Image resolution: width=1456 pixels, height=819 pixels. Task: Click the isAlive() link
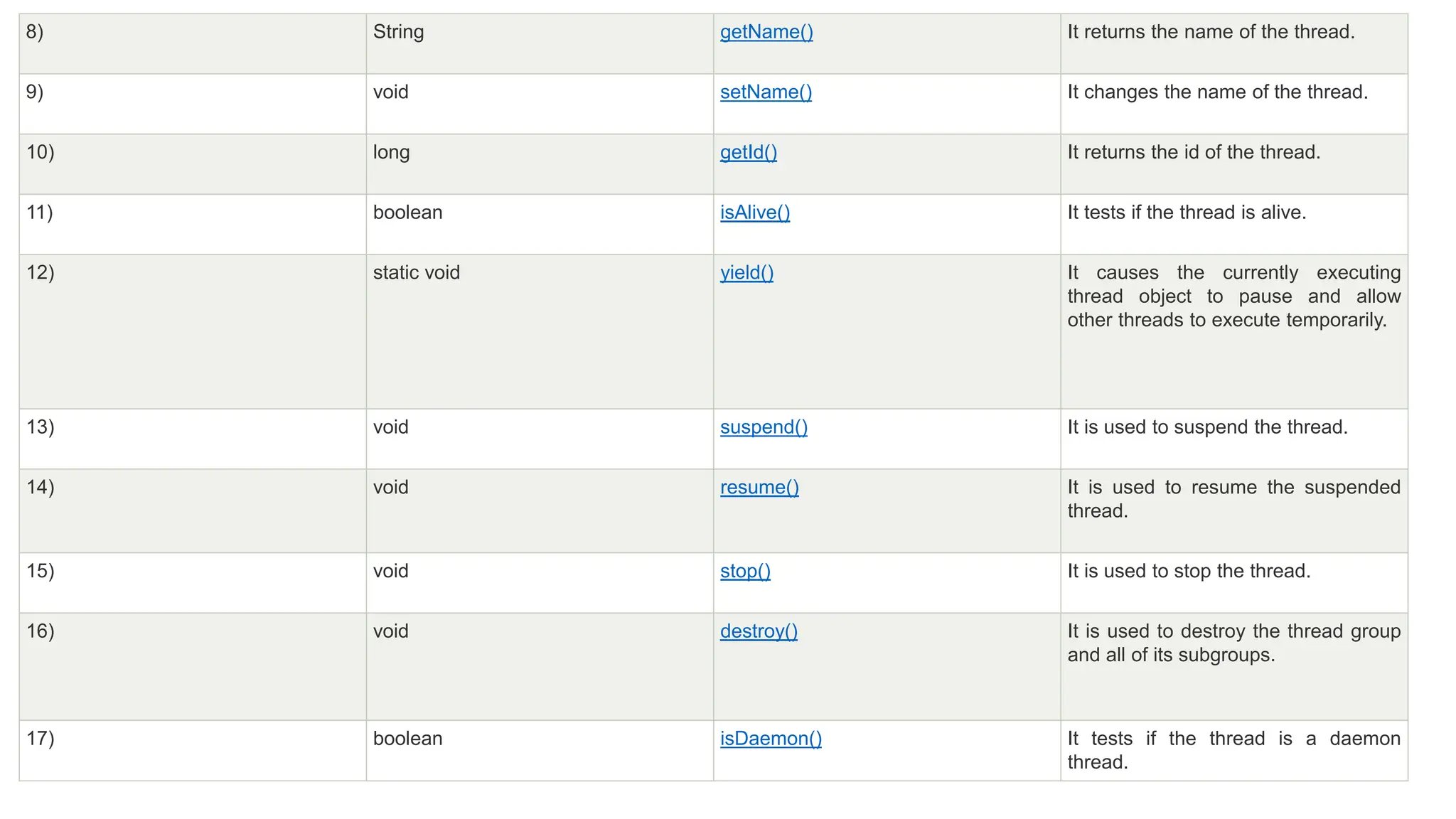click(755, 213)
